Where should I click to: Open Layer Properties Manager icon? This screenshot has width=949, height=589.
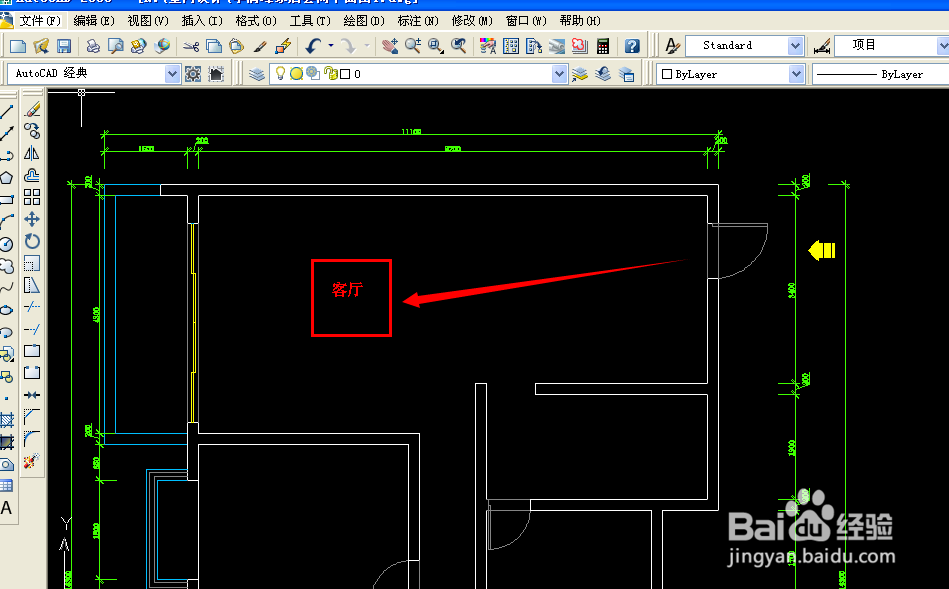tap(257, 74)
